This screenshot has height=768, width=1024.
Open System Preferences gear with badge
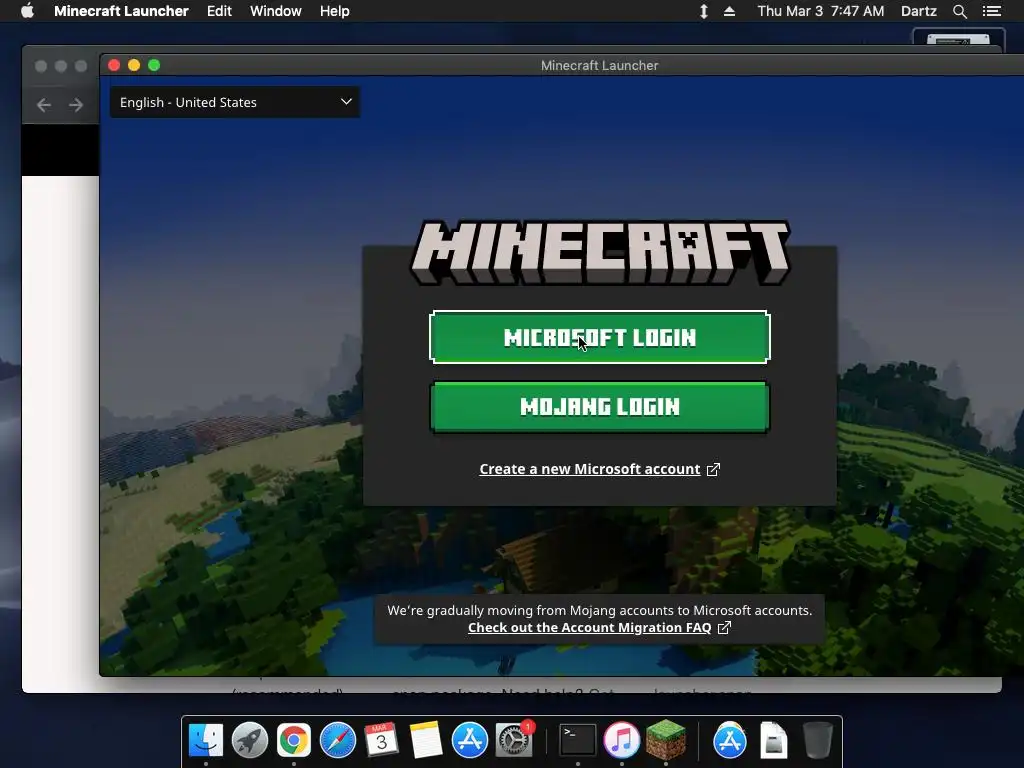point(514,740)
